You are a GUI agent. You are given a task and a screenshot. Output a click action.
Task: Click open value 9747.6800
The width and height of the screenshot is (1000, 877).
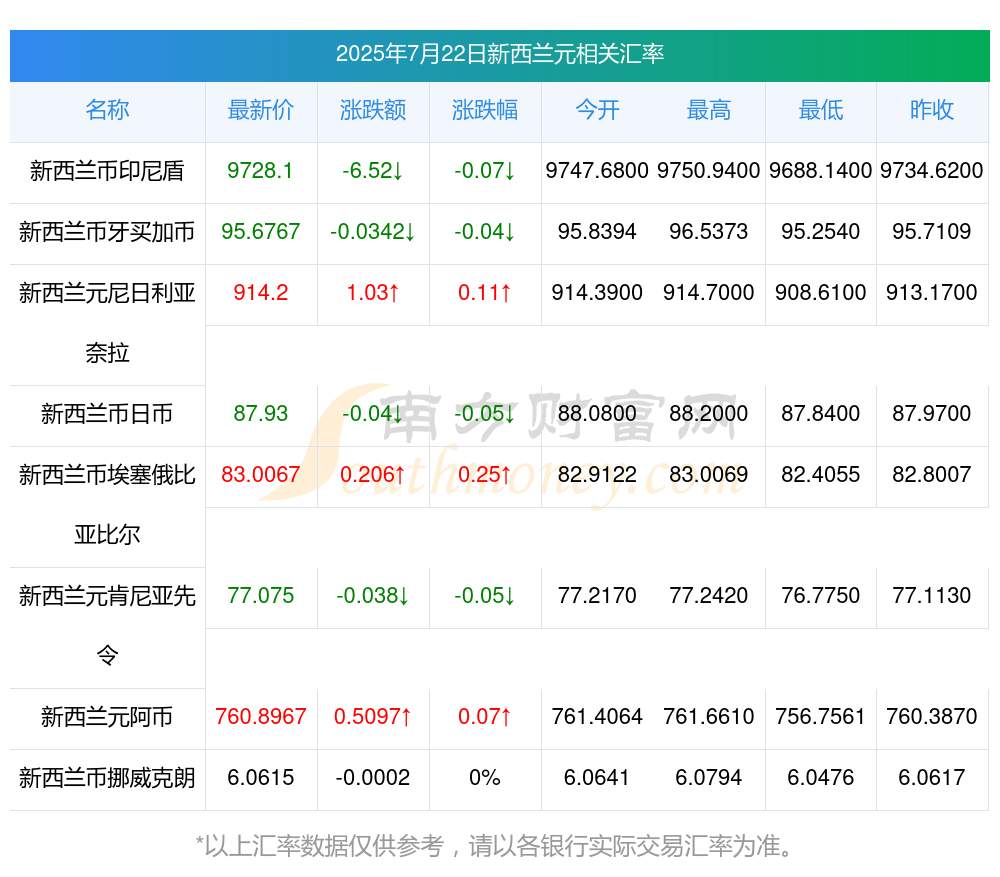click(597, 170)
